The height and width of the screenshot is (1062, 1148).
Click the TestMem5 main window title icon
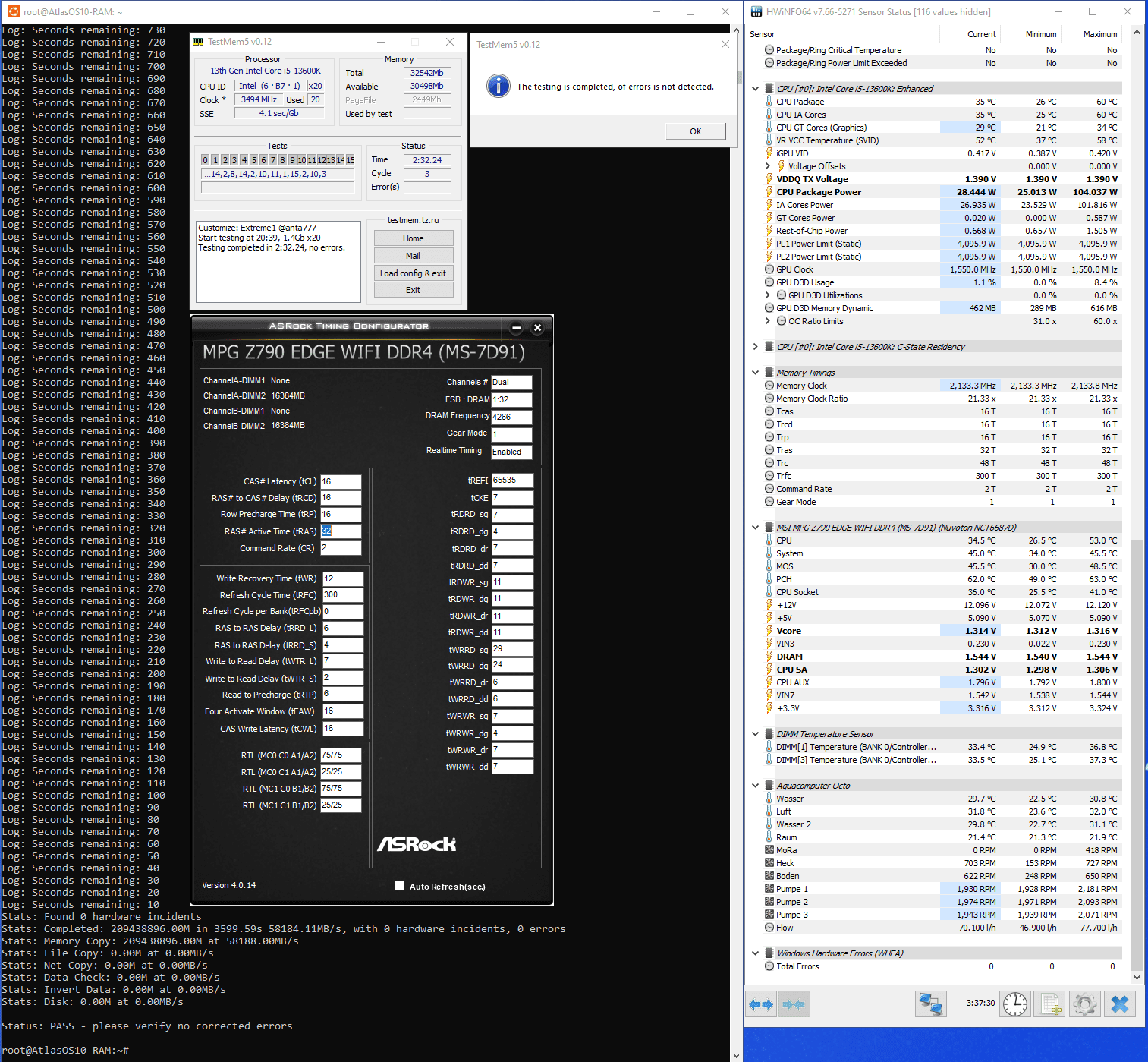[199, 42]
